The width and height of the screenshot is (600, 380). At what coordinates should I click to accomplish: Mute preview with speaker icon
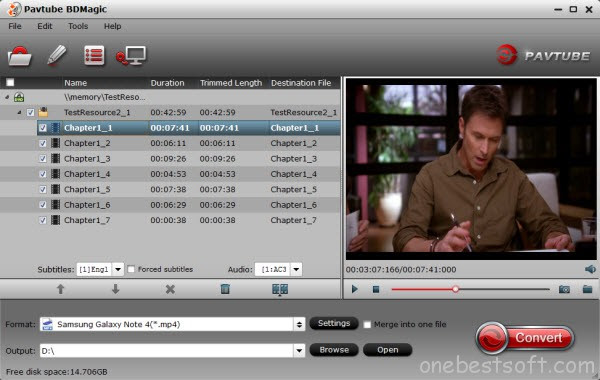click(x=590, y=269)
